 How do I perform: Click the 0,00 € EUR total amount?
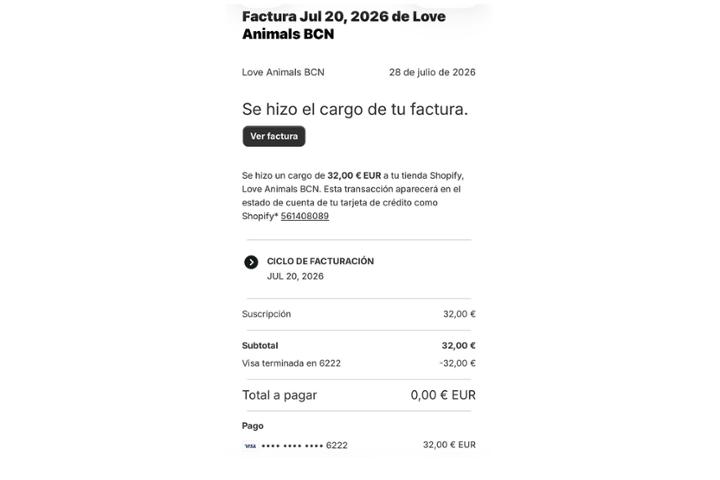(443, 395)
